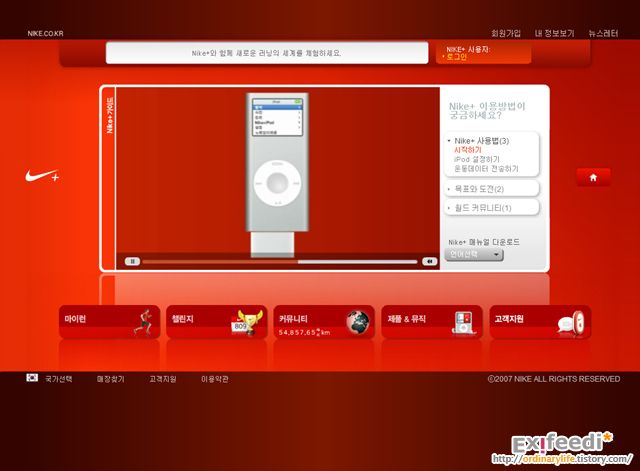Screen dimensions: 640x471
Task: Select 운동데이터 전송하기 guide item
Action: pyautogui.click(x=486, y=169)
